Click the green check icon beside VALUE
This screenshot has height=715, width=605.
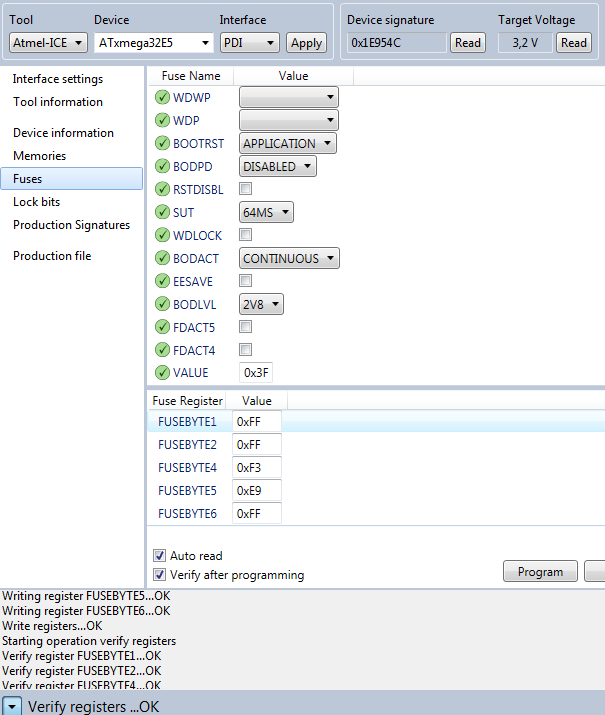click(162, 373)
